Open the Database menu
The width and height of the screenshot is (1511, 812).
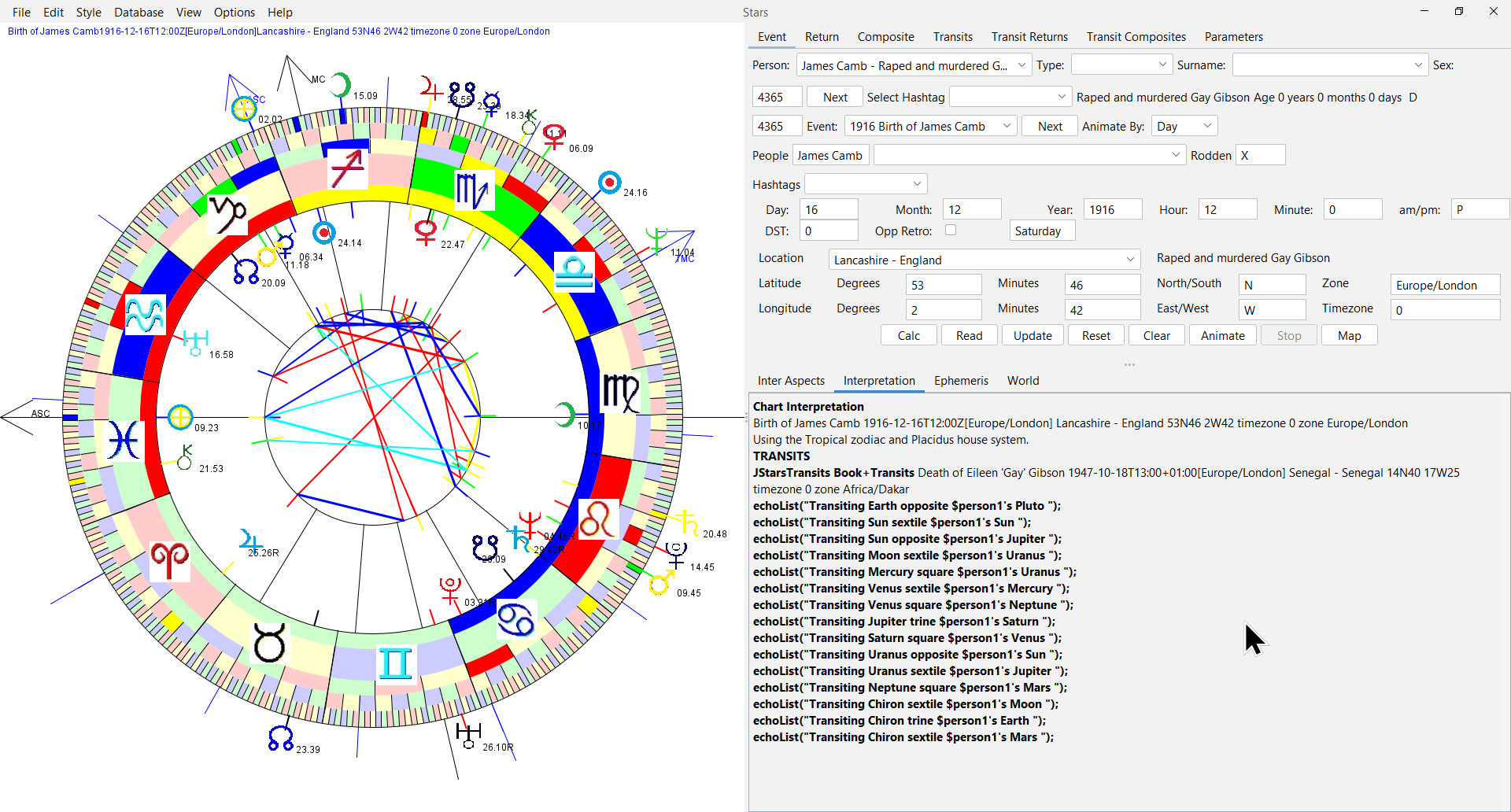pyautogui.click(x=139, y=13)
